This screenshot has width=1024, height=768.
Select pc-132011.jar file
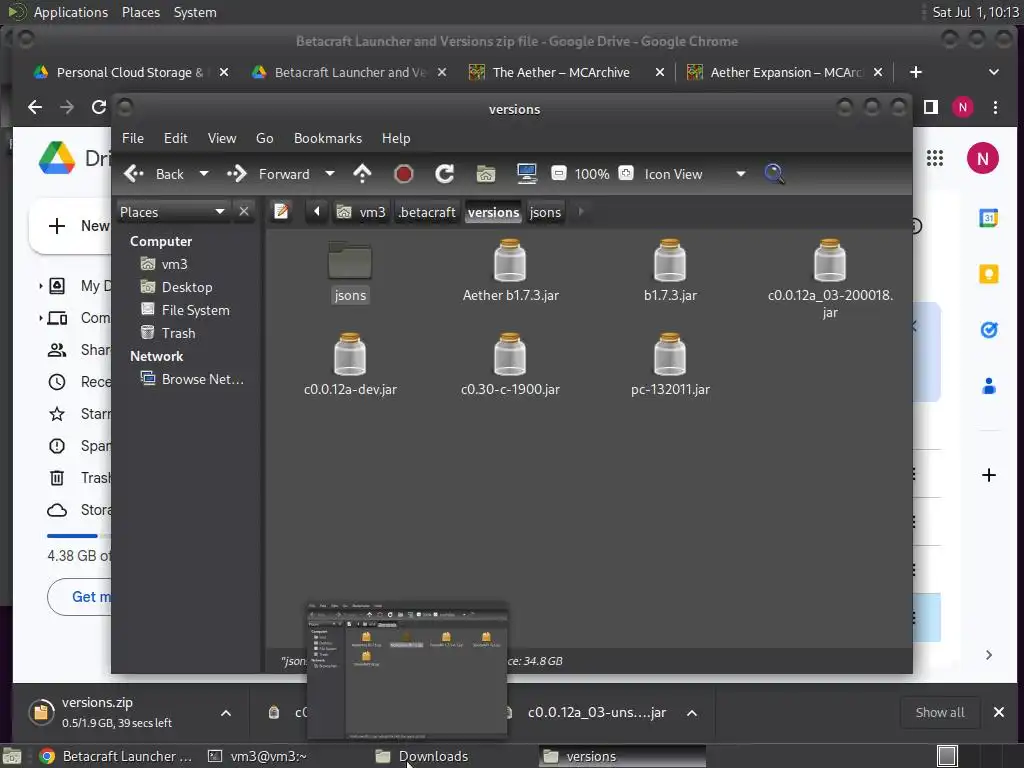[x=670, y=364]
